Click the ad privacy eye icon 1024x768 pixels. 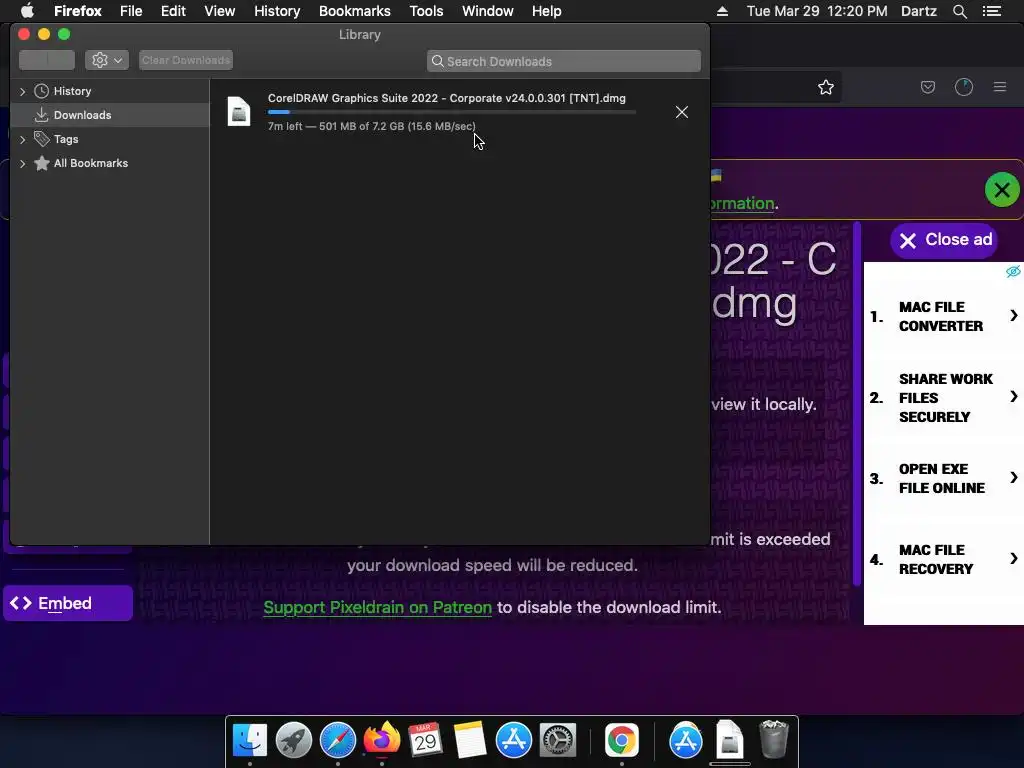tap(1013, 271)
